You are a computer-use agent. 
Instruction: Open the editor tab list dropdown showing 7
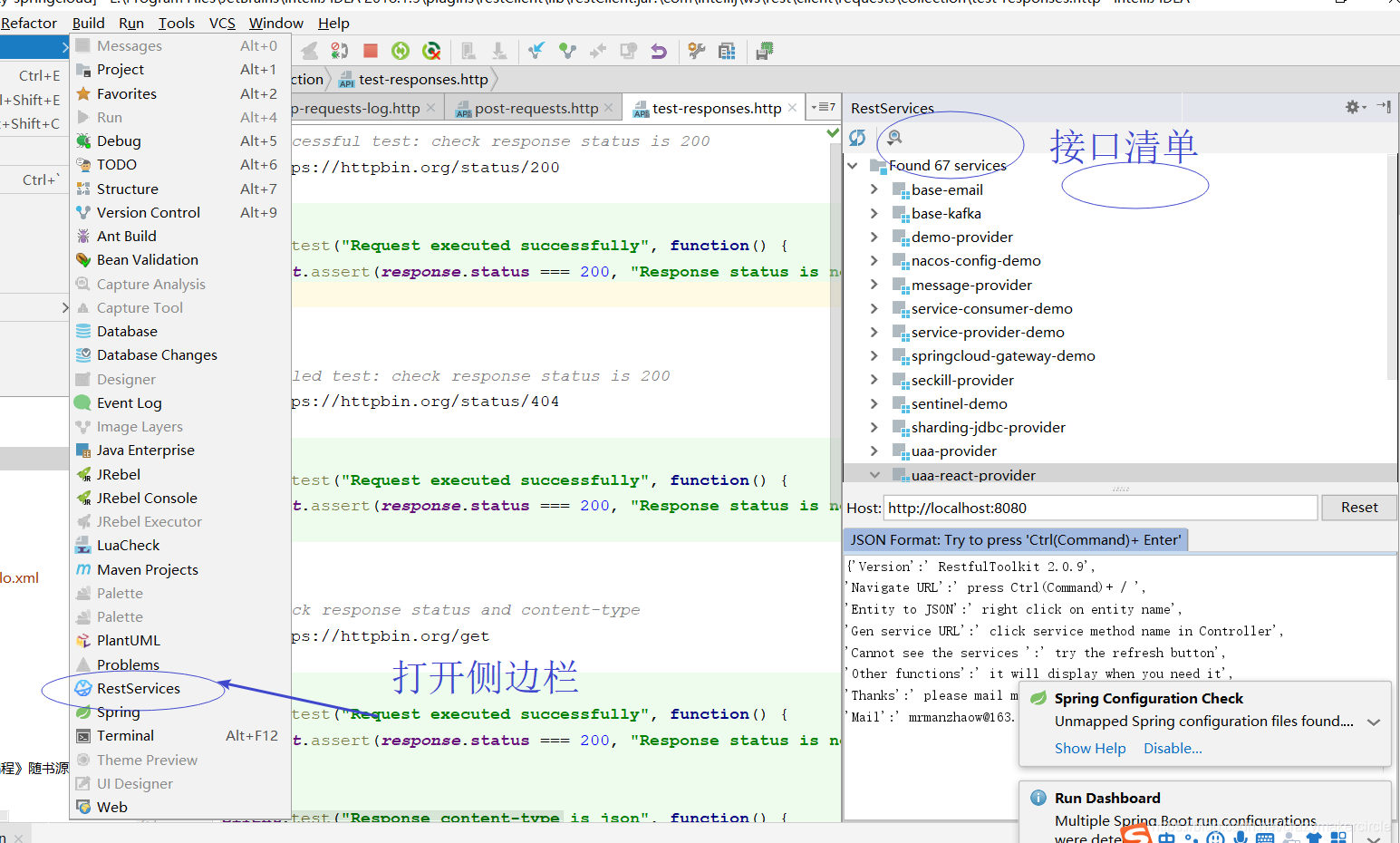point(824,107)
